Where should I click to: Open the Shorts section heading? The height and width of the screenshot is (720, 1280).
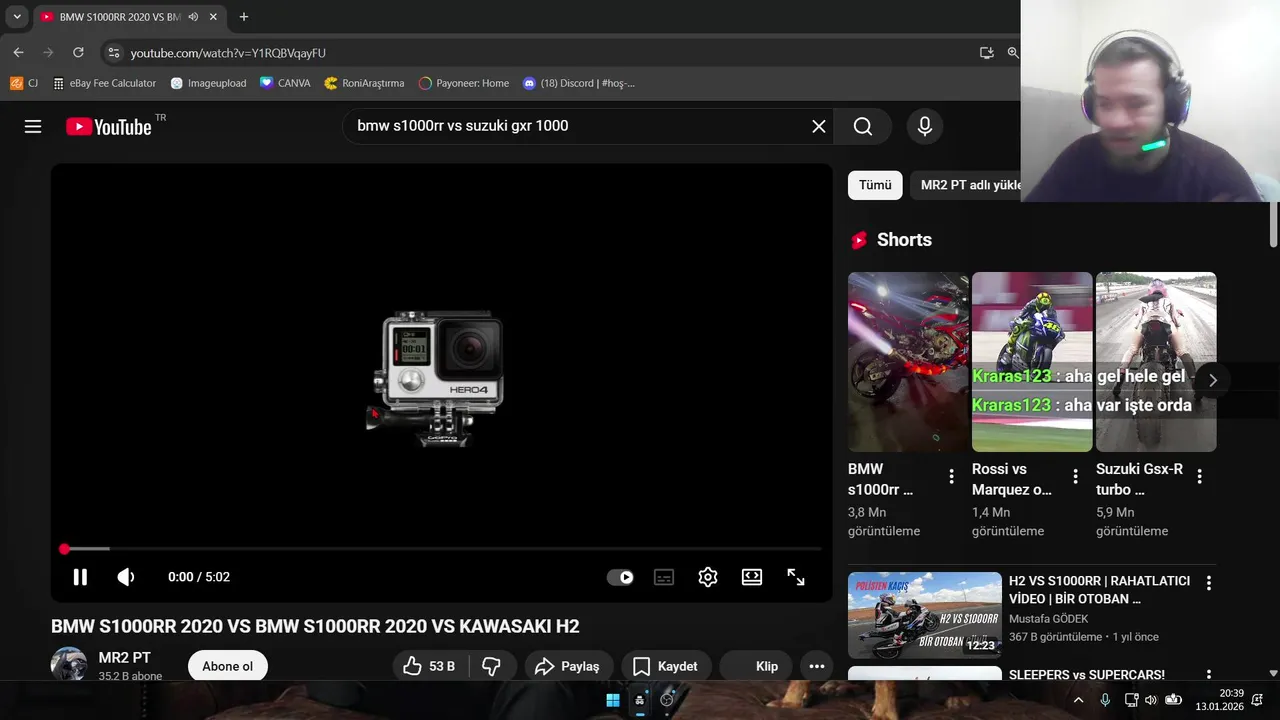(x=904, y=240)
